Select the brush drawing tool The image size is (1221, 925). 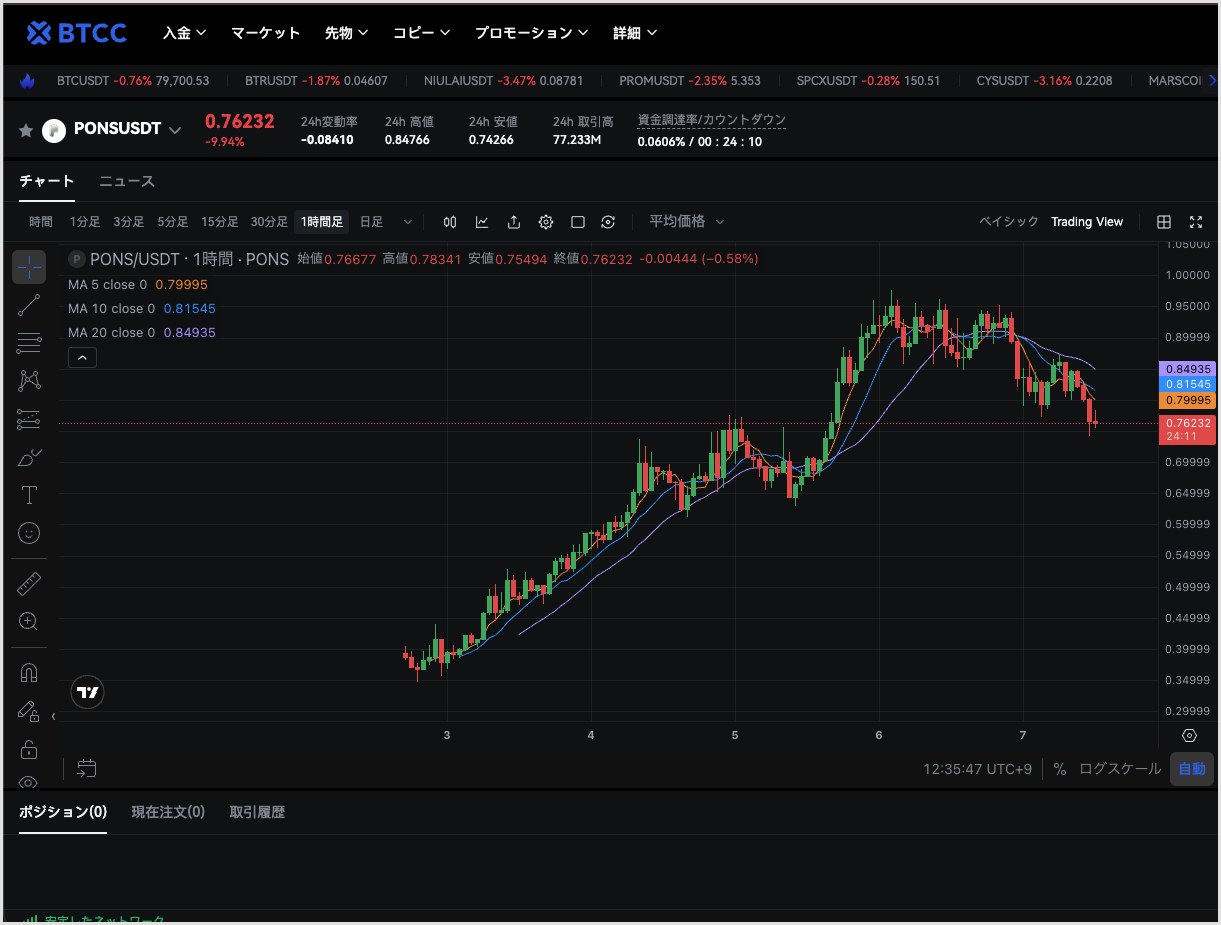29,457
